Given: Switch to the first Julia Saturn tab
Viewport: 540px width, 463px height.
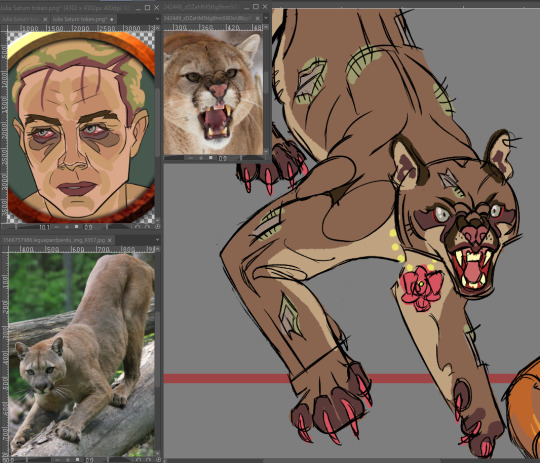Looking at the screenshot, I should coord(24,19).
